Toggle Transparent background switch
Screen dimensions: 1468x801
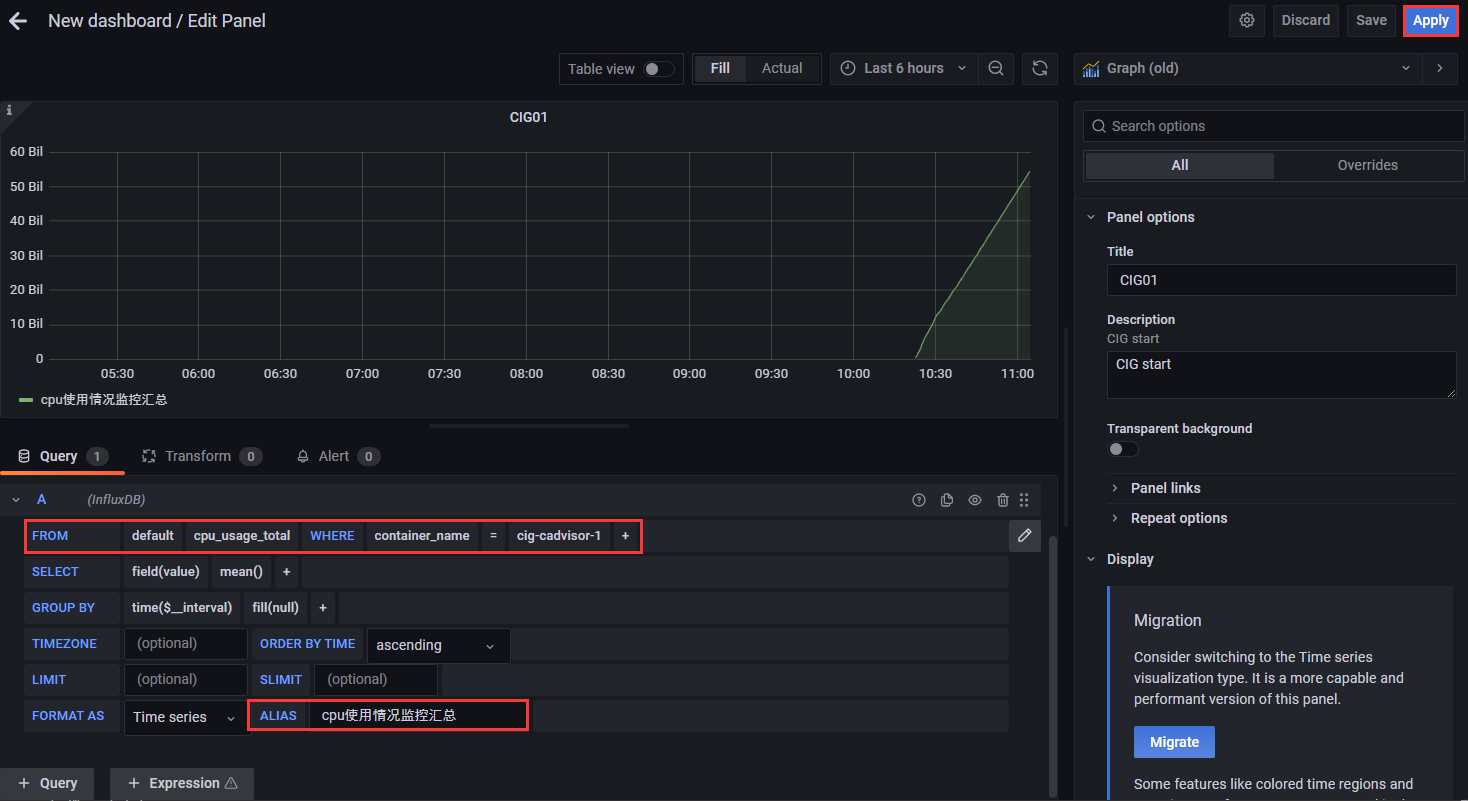[1123, 449]
